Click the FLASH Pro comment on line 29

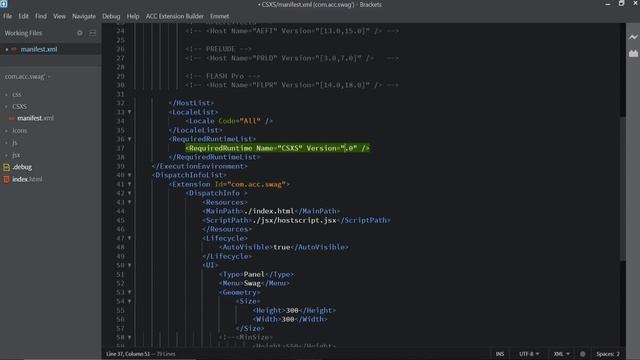coord(222,76)
